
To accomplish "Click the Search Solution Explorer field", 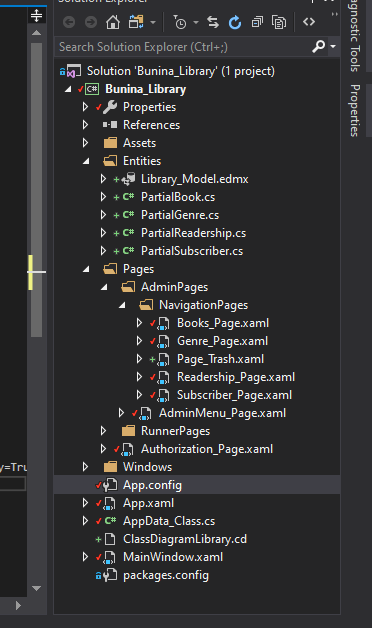I will (184, 47).
